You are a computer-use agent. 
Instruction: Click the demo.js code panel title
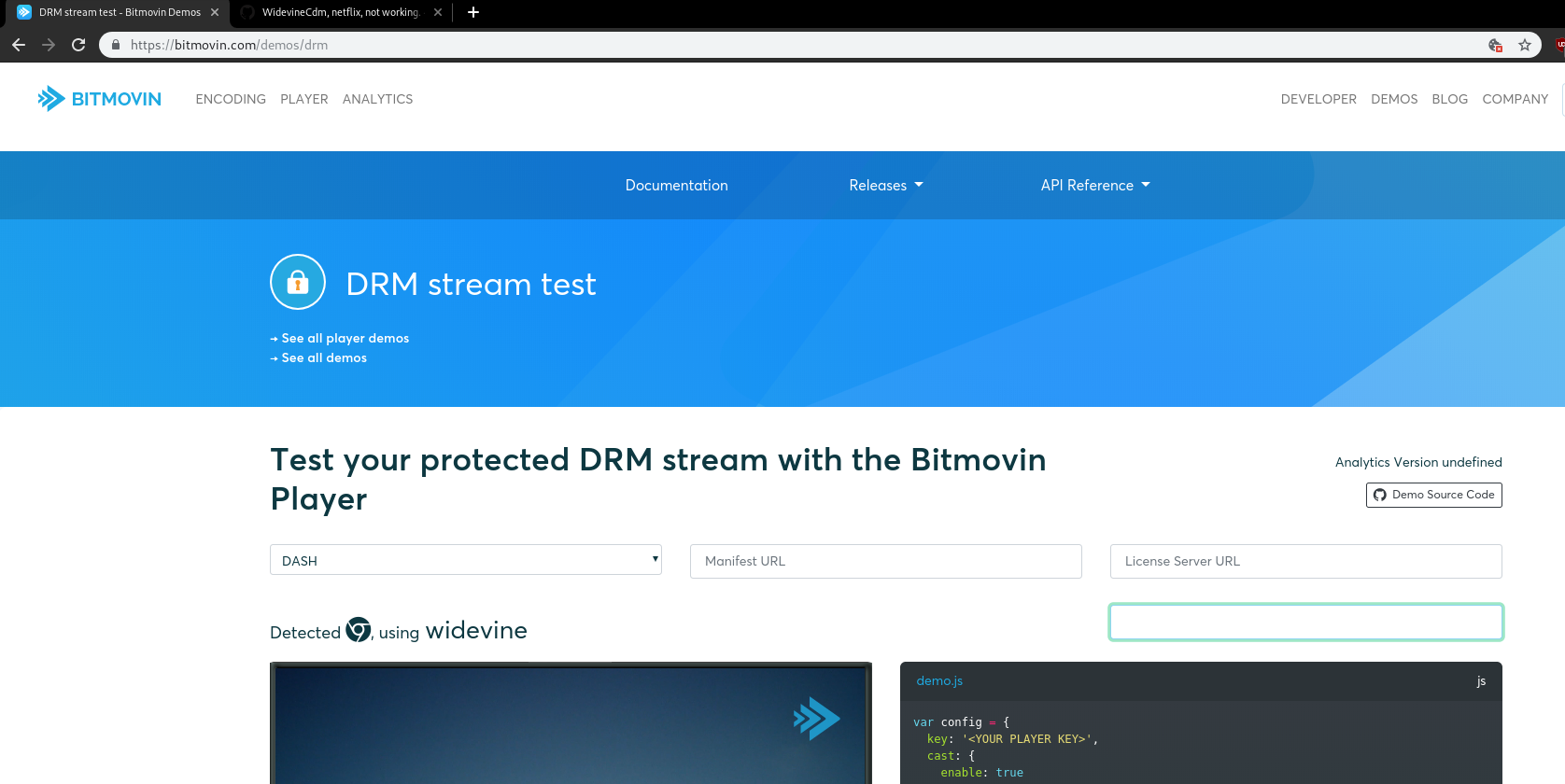(x=939, y=681)
